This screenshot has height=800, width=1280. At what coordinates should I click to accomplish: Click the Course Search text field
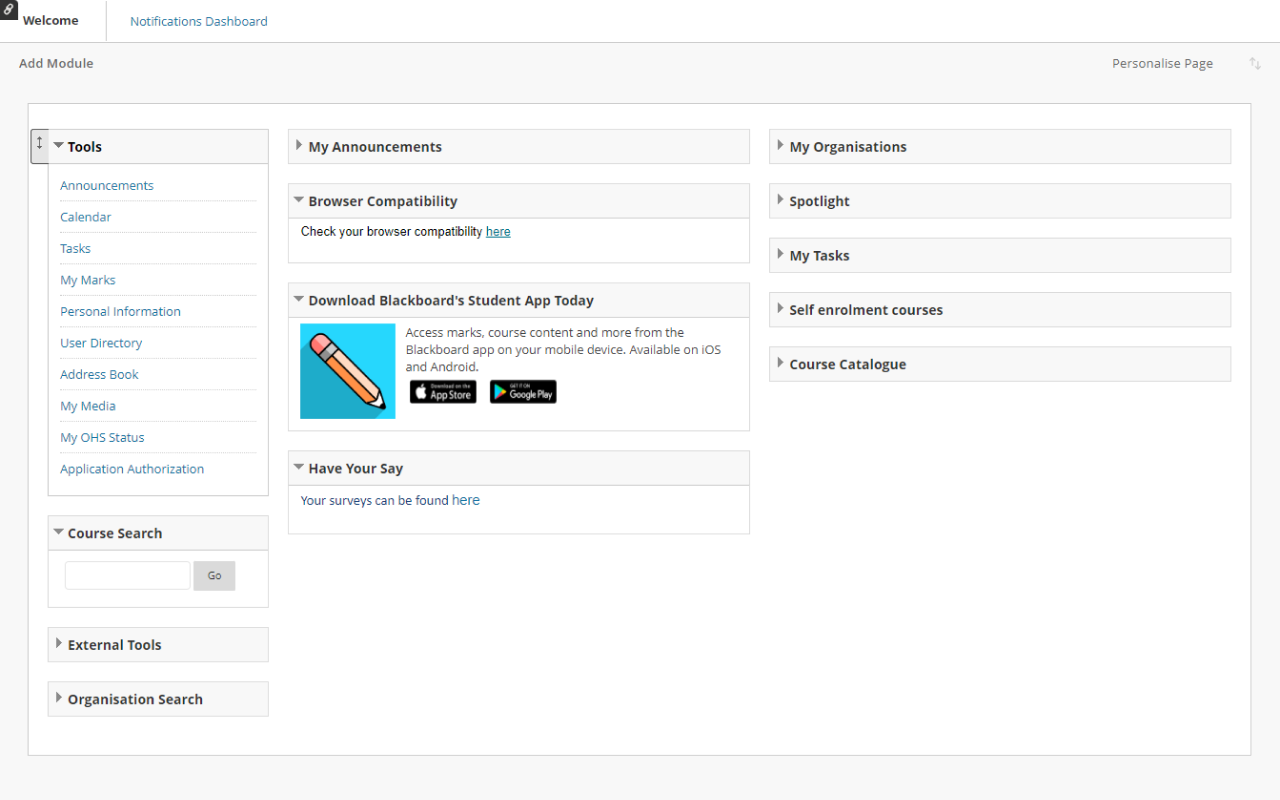coord(127,575)
